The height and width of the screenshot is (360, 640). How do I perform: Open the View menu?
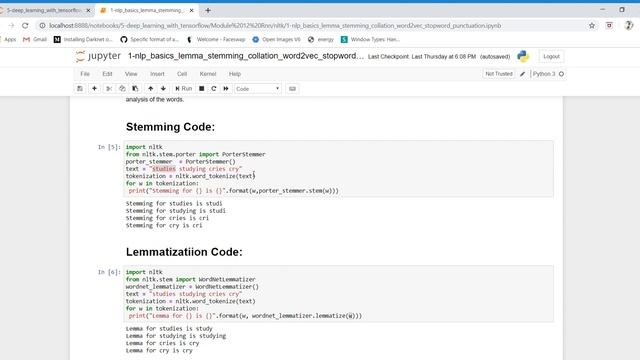tap(131, 74)
